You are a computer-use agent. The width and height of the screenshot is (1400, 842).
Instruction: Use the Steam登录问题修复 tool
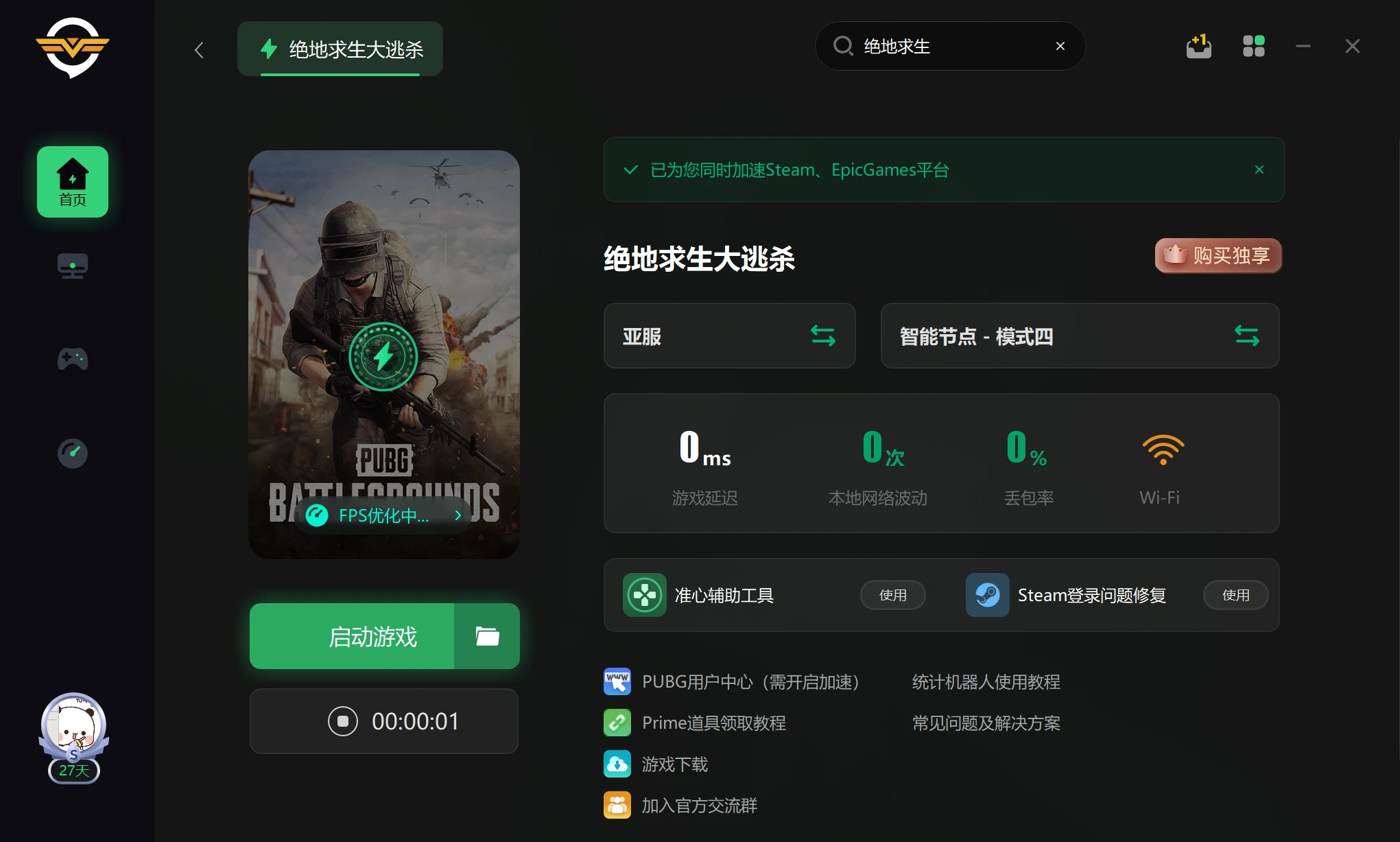coord(1236,595)
